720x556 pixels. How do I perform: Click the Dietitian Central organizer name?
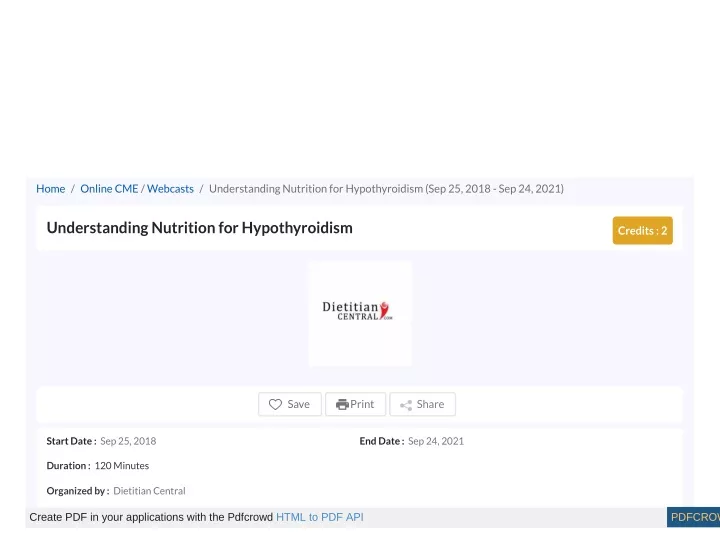point(149,491)
